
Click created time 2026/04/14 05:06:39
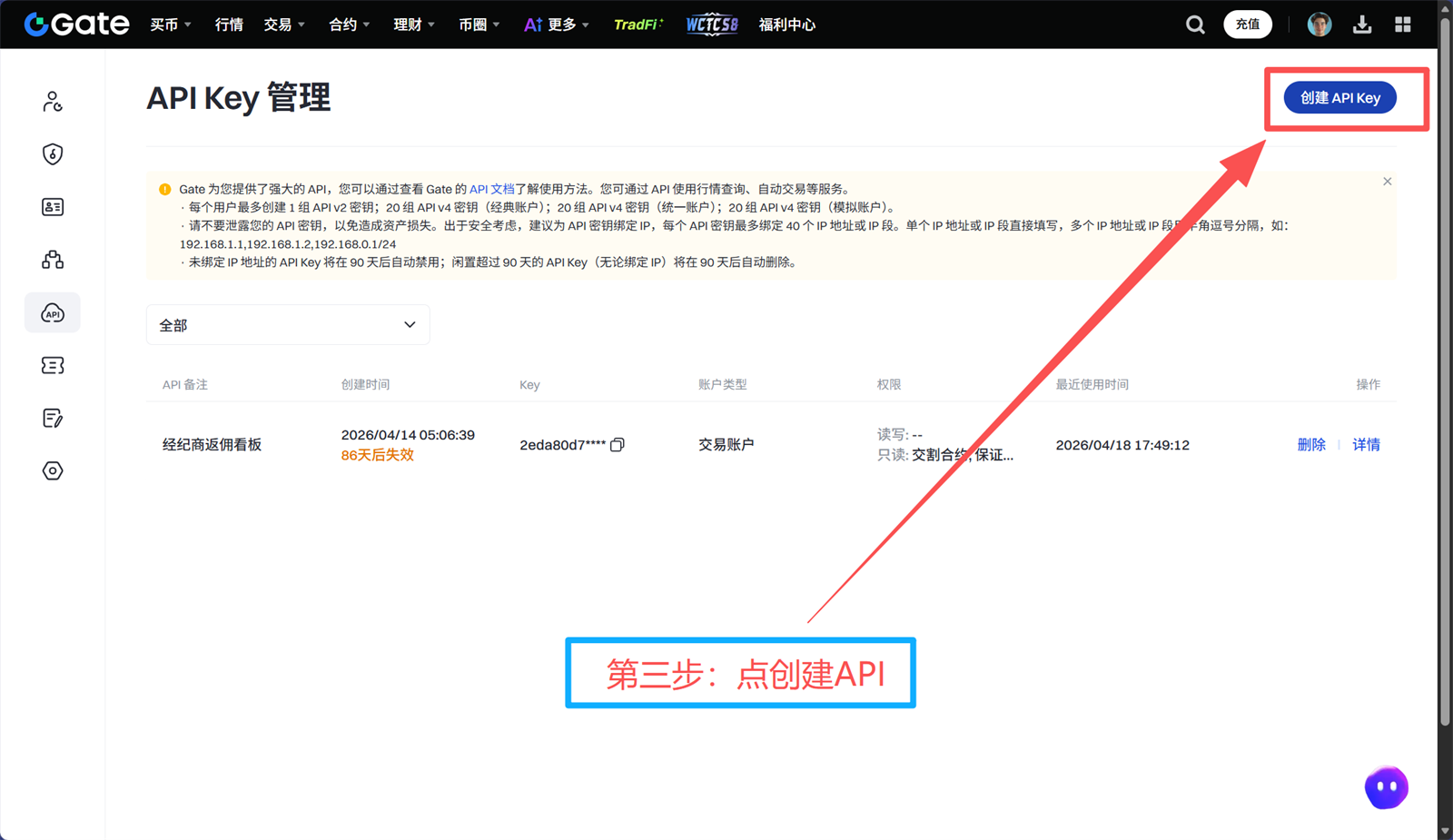point(408,435)
